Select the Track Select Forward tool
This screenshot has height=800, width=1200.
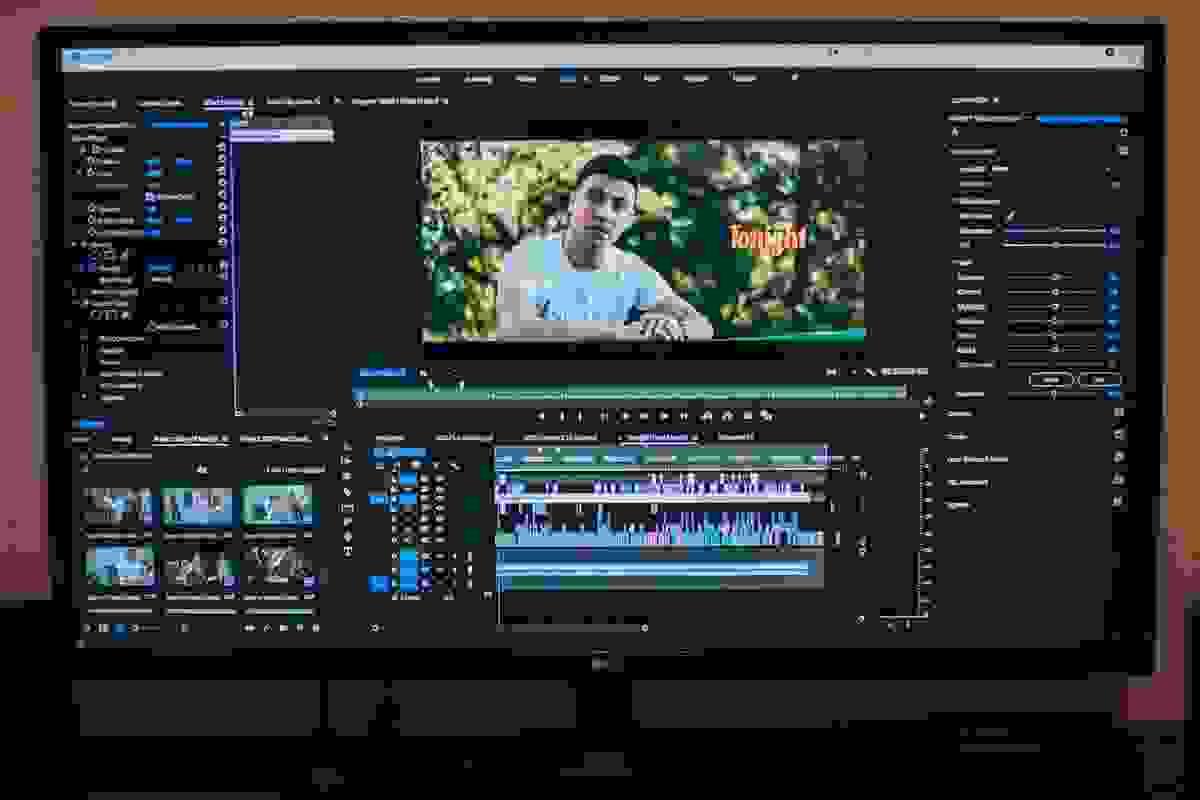[348, 460]
